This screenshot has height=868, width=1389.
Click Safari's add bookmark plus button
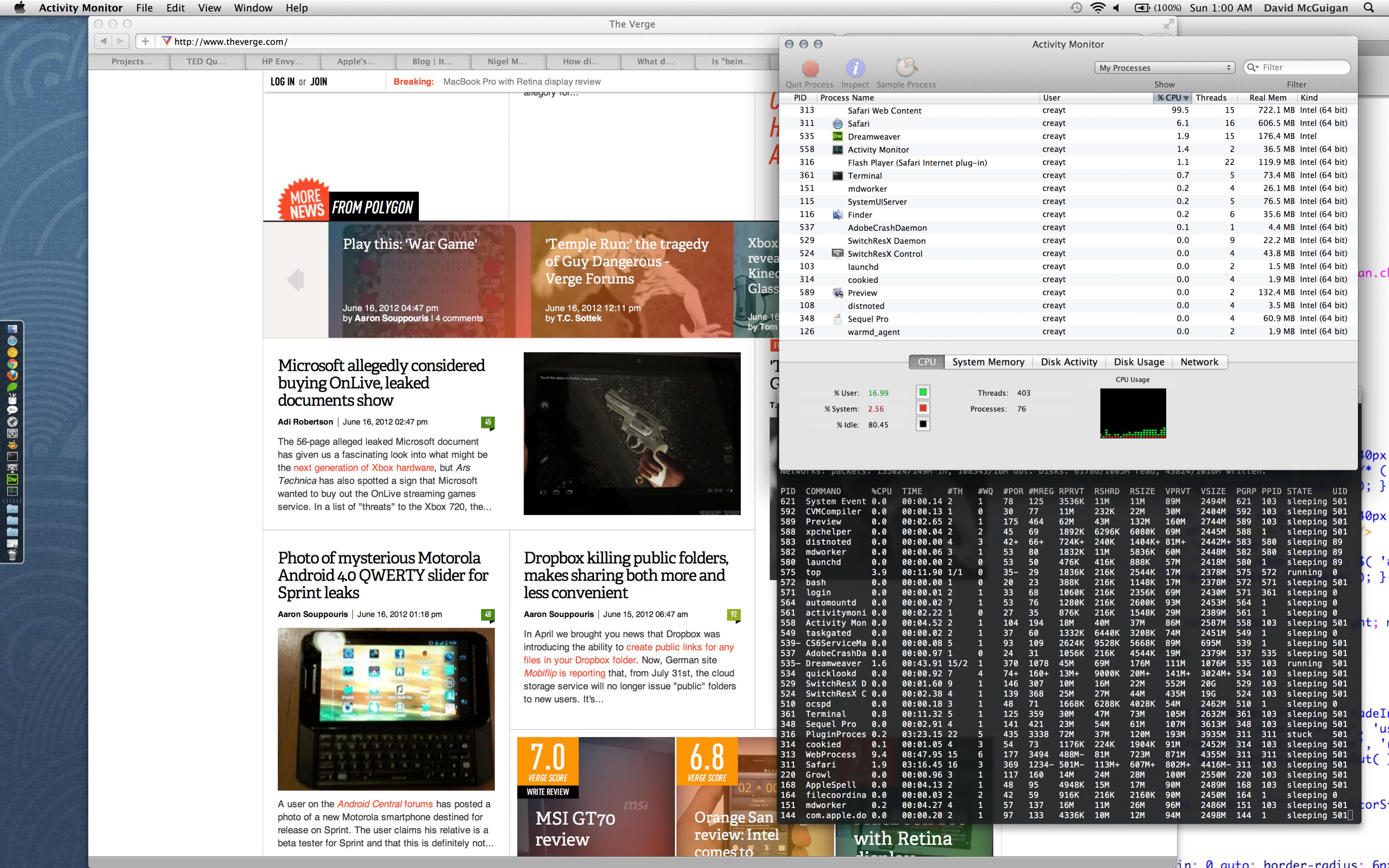pyautogui.click(x=145, y=41)
